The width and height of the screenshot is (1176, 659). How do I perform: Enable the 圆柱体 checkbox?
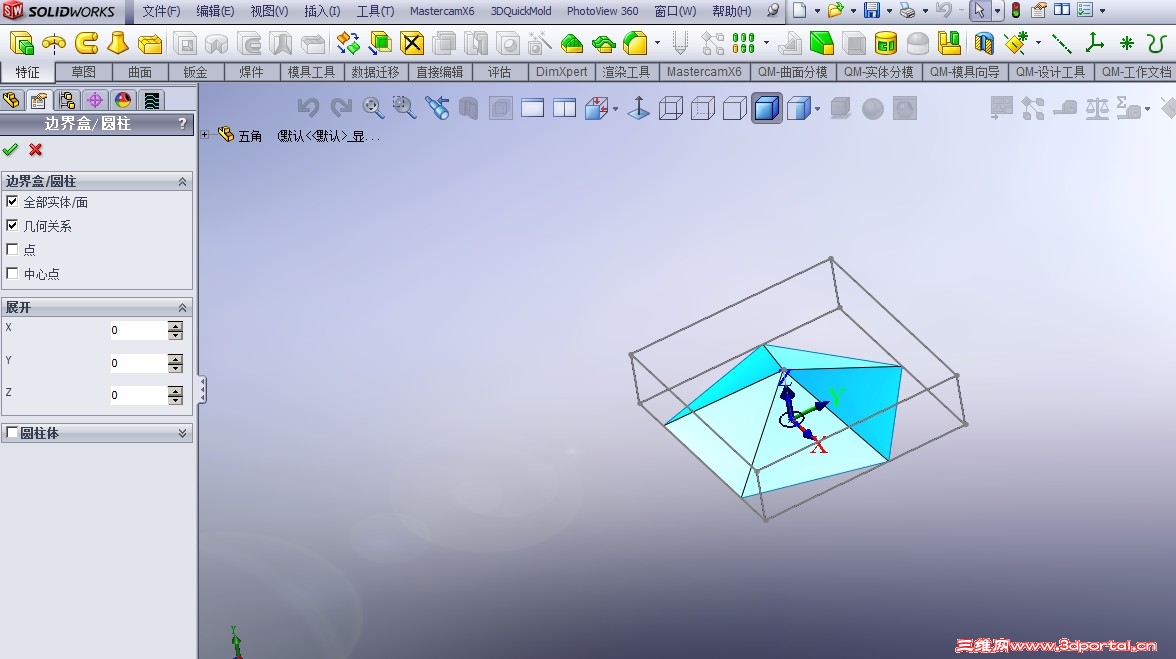point(12,433)
